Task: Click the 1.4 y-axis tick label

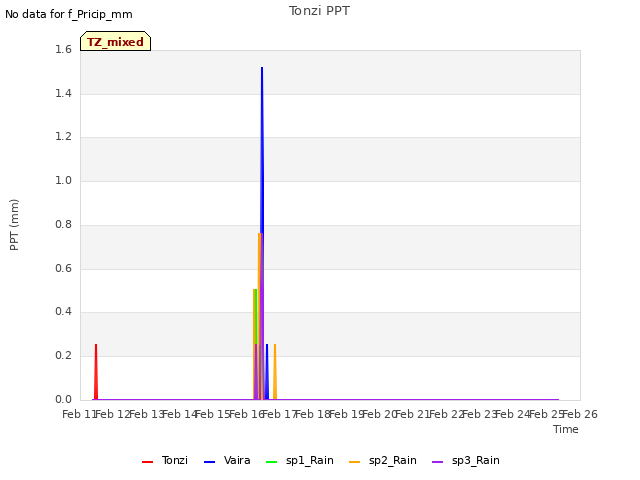Action: click(63, 94)
